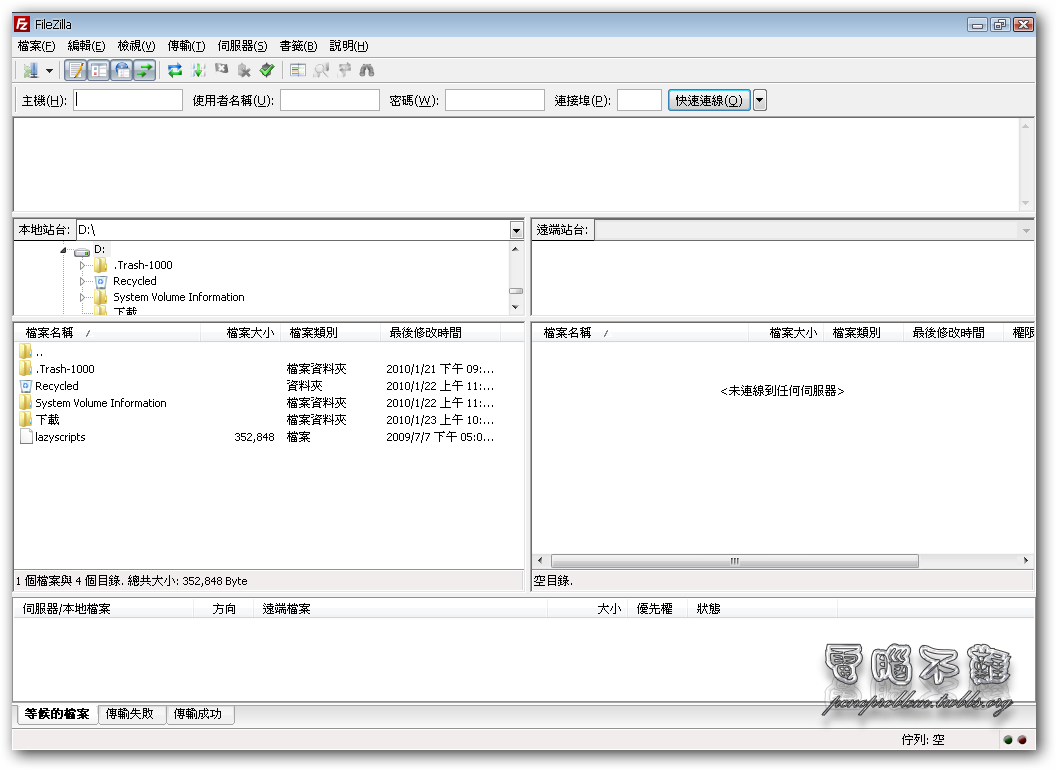Click the remote pane horizontal scrollbar
Viewport: 1056px width, 770px height.
pos(734,561)
